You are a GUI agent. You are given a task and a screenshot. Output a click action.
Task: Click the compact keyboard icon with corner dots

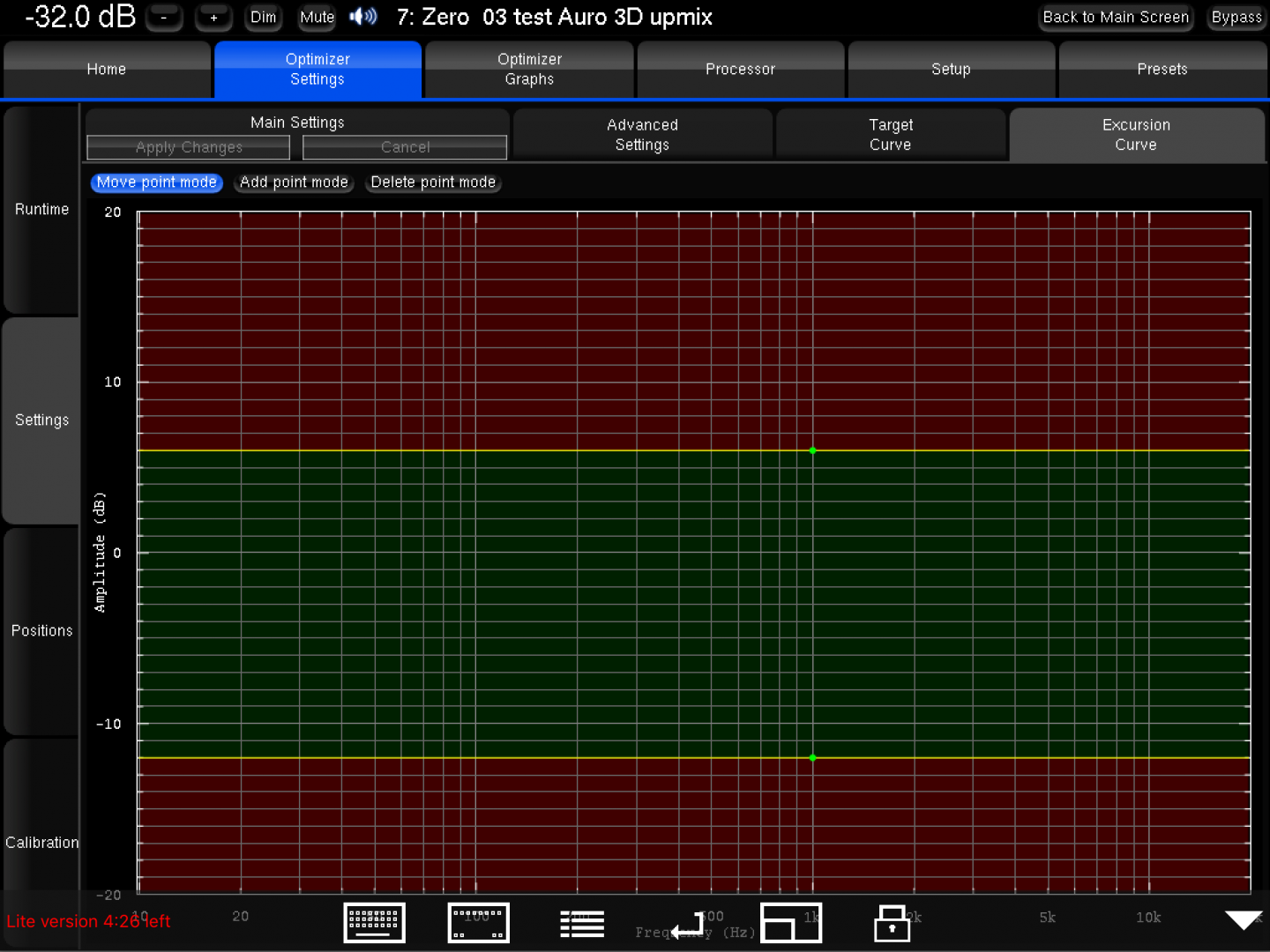pyautogui.click(x=478, y=923)
